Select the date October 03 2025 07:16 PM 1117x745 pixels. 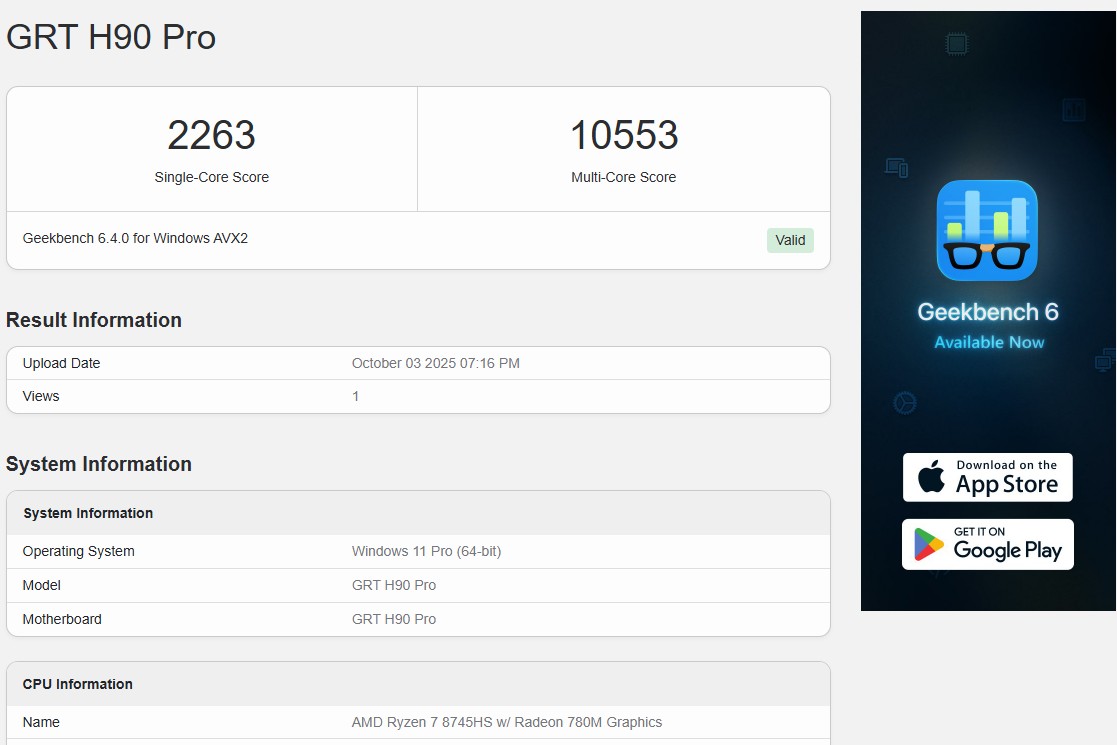(x=436, y=363)
